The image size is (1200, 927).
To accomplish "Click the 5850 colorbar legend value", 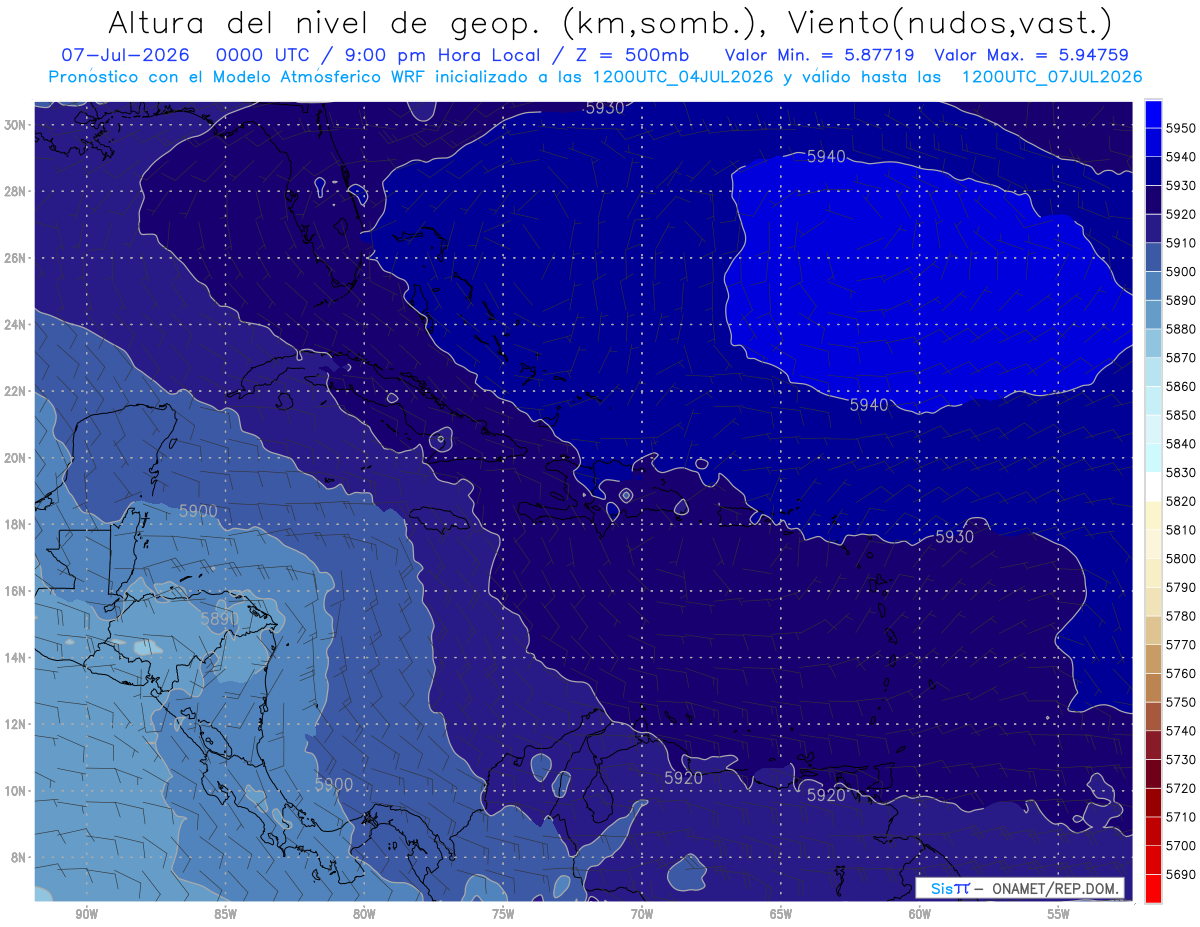I will click(x=1180, y=415).
